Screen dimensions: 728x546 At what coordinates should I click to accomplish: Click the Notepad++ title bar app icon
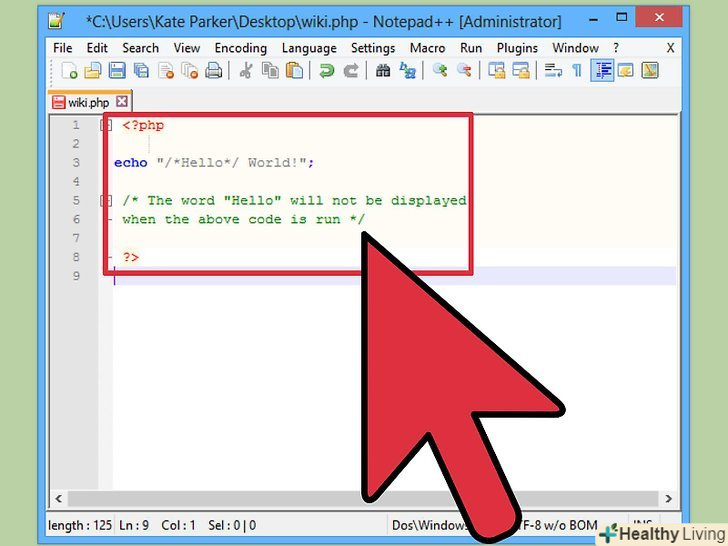coord(57,20)
